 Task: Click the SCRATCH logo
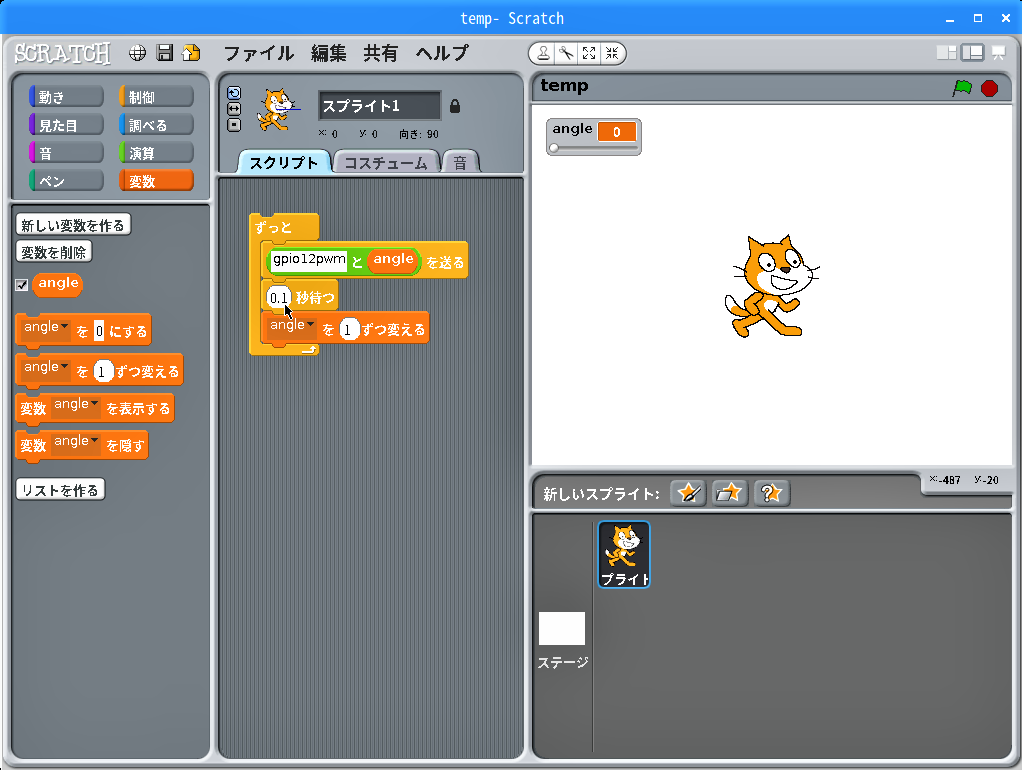[63, 53]
